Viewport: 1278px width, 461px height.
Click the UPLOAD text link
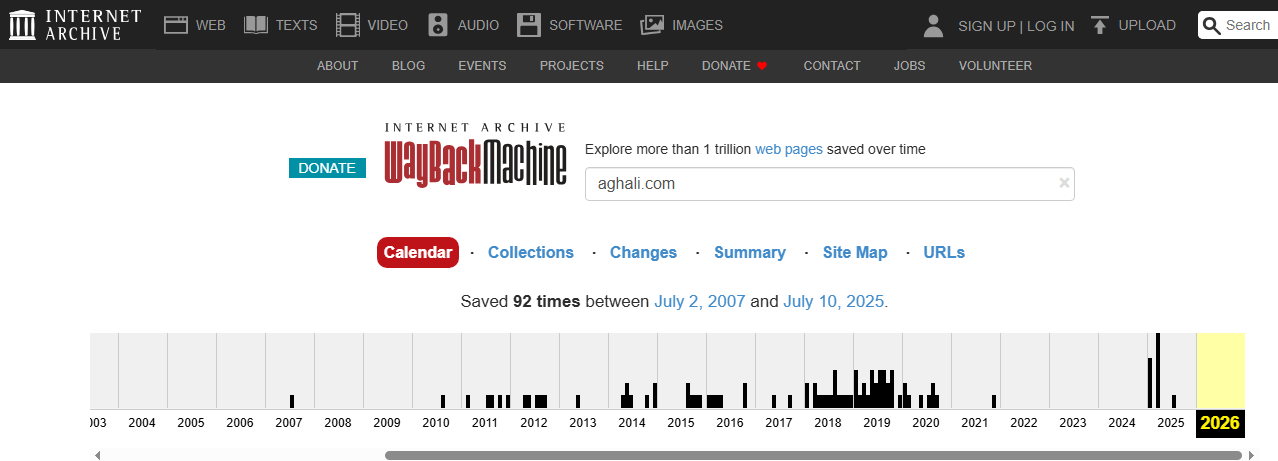1147,25
